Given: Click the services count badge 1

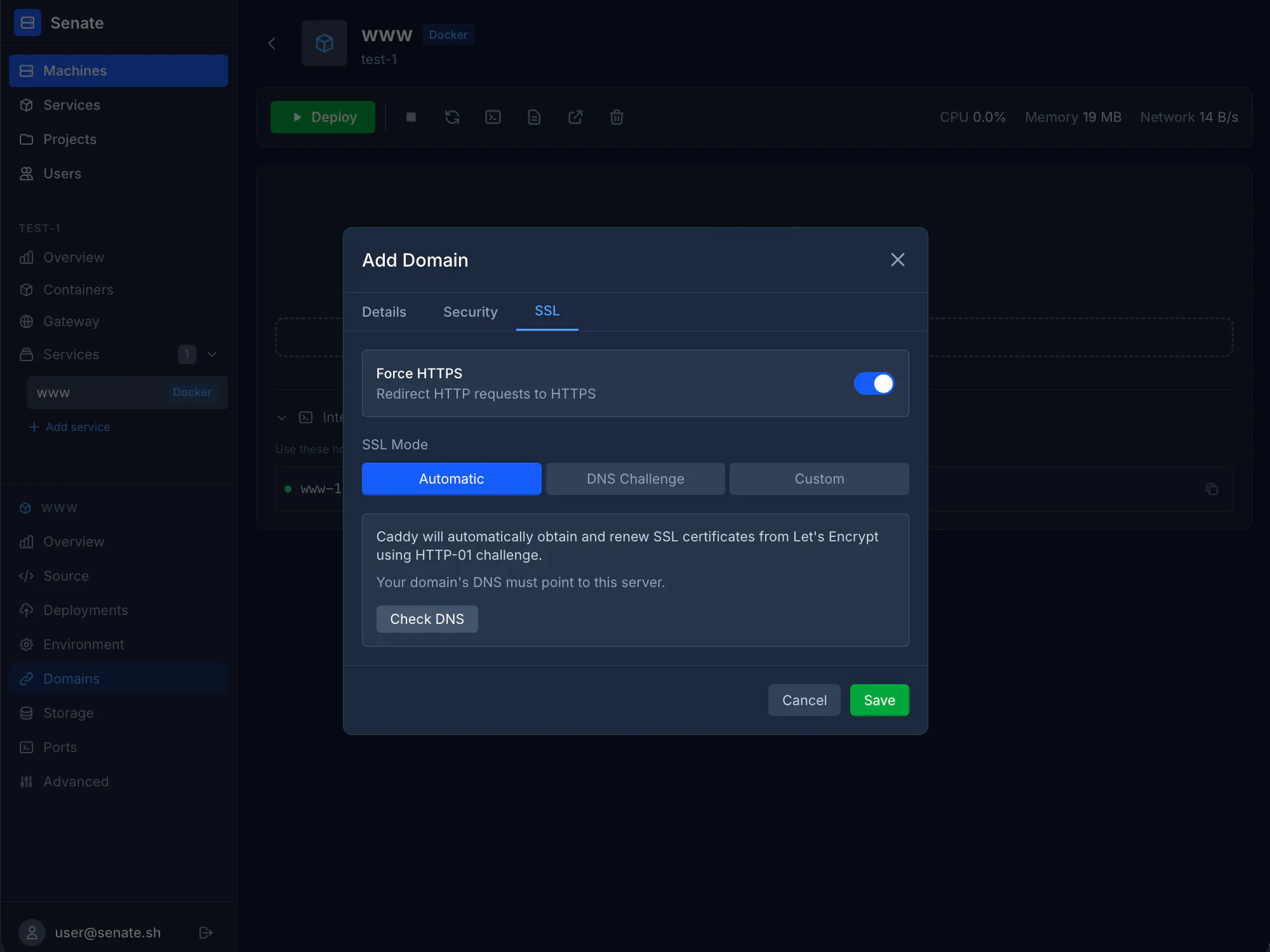Looking at the screenshot, I should [187, 354].
